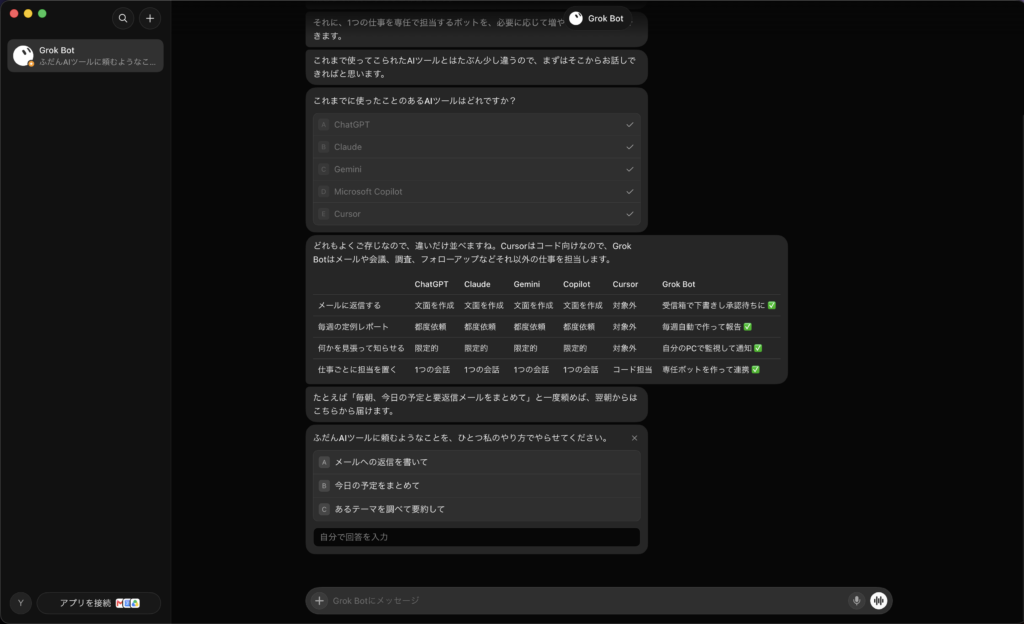1024x624 pixels.
Task: Click the Grok Bot column header in table
Action: 679,284
